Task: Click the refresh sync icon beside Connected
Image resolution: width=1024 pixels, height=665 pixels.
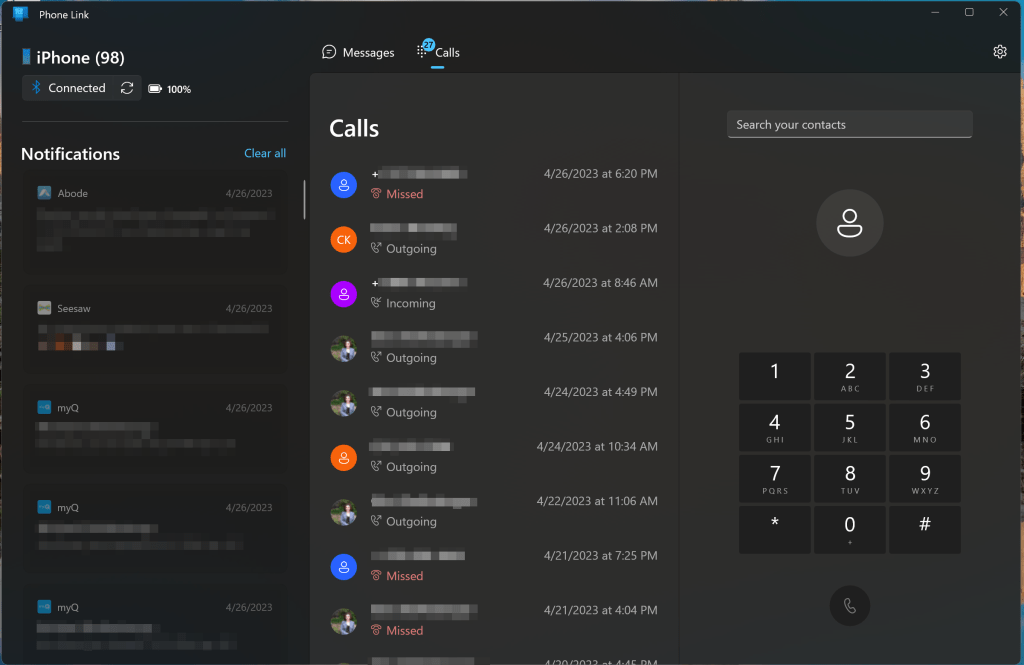Action: coord(127,88)
